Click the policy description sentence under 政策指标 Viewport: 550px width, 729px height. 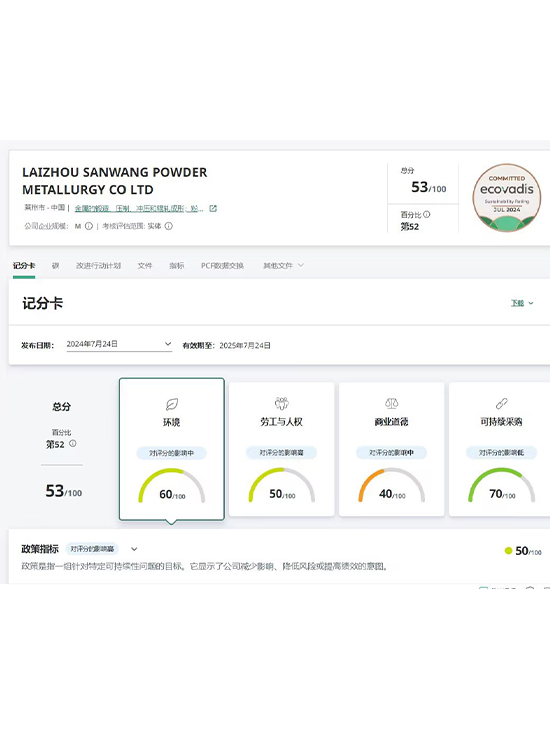pyautogui.click(x=205, y=567)
